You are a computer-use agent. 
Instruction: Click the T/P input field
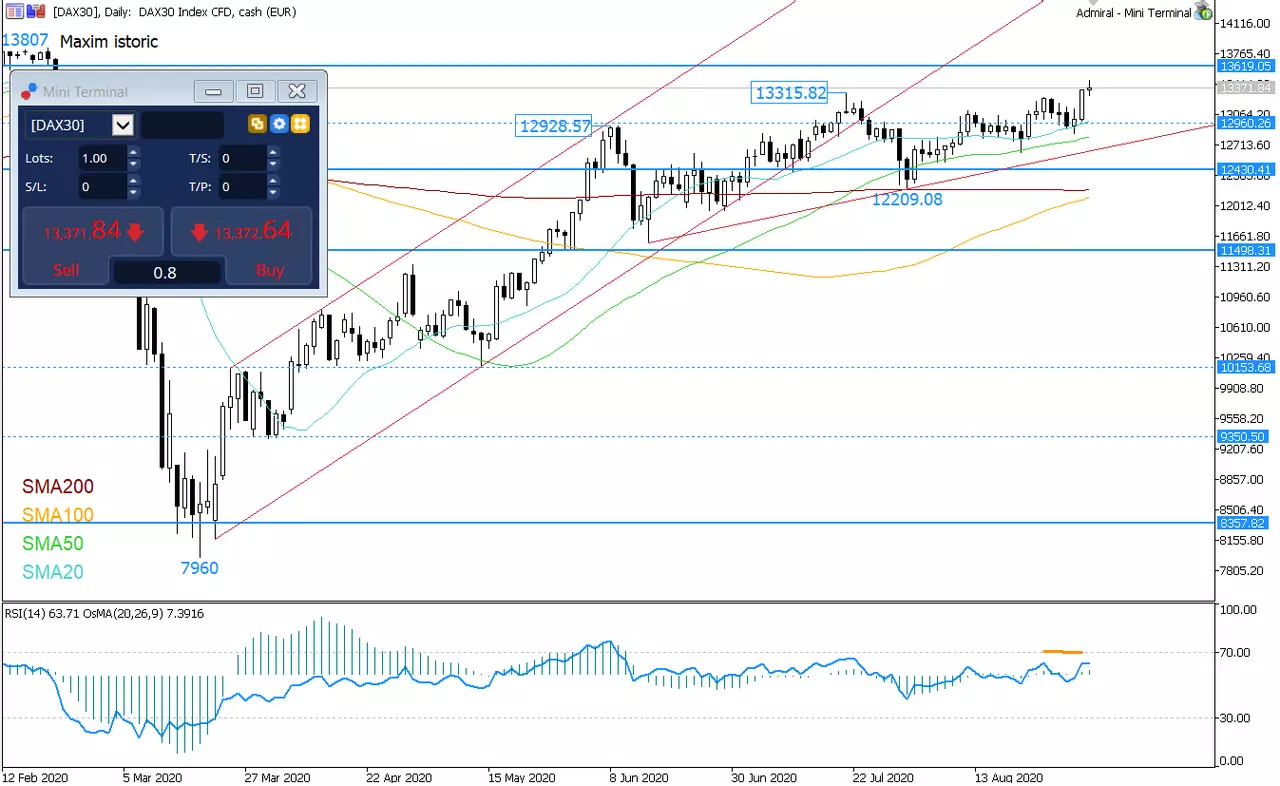tap(241, 187)
